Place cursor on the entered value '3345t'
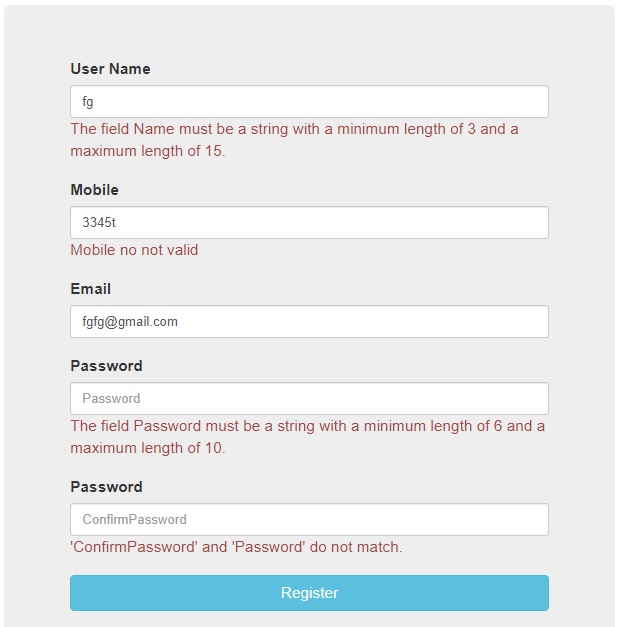 99,223
